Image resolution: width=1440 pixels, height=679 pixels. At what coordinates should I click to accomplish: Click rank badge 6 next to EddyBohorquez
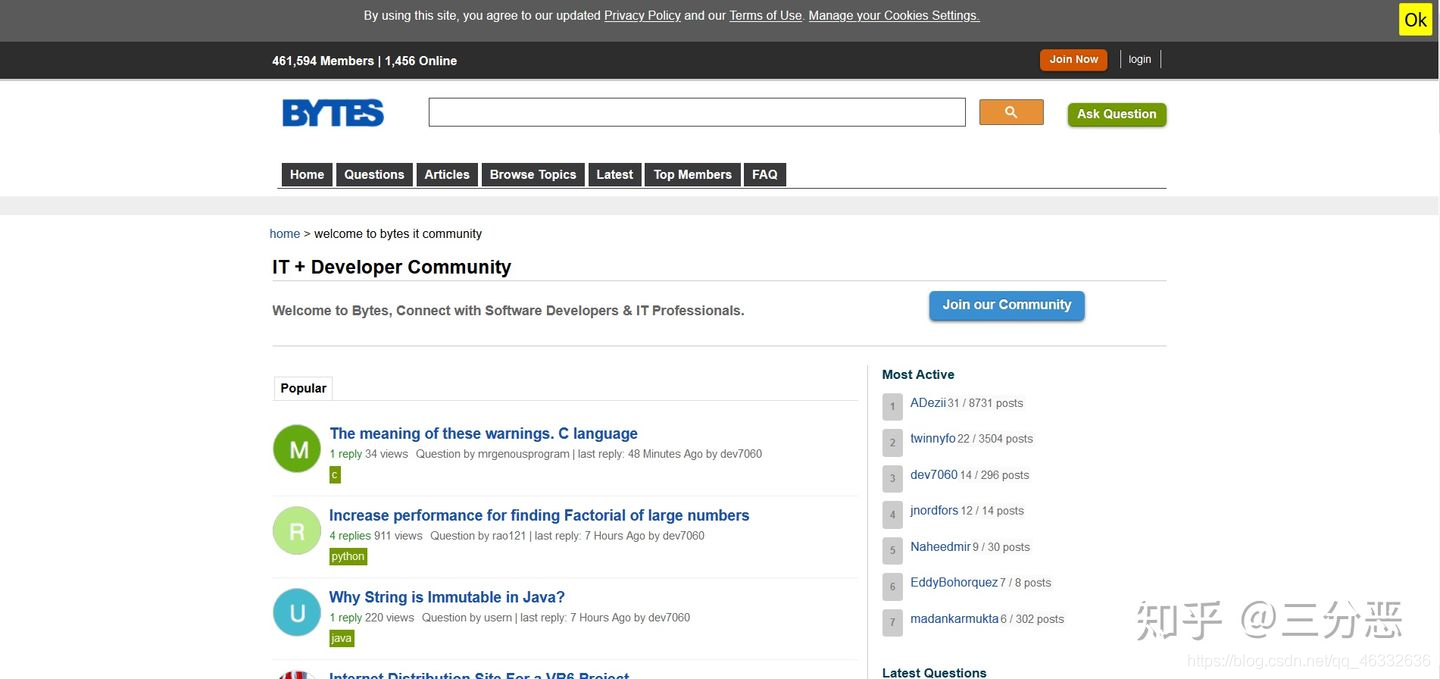click(893, 587)
